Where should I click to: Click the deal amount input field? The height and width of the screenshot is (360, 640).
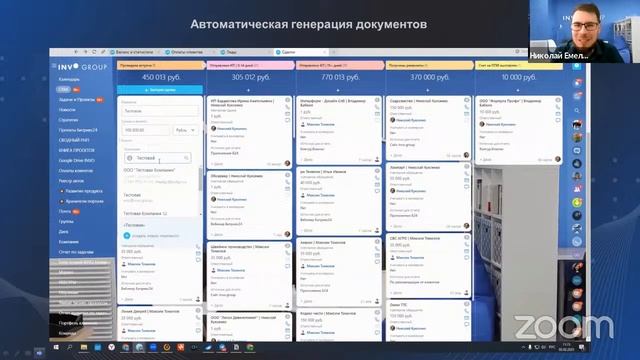pos(145,130)
